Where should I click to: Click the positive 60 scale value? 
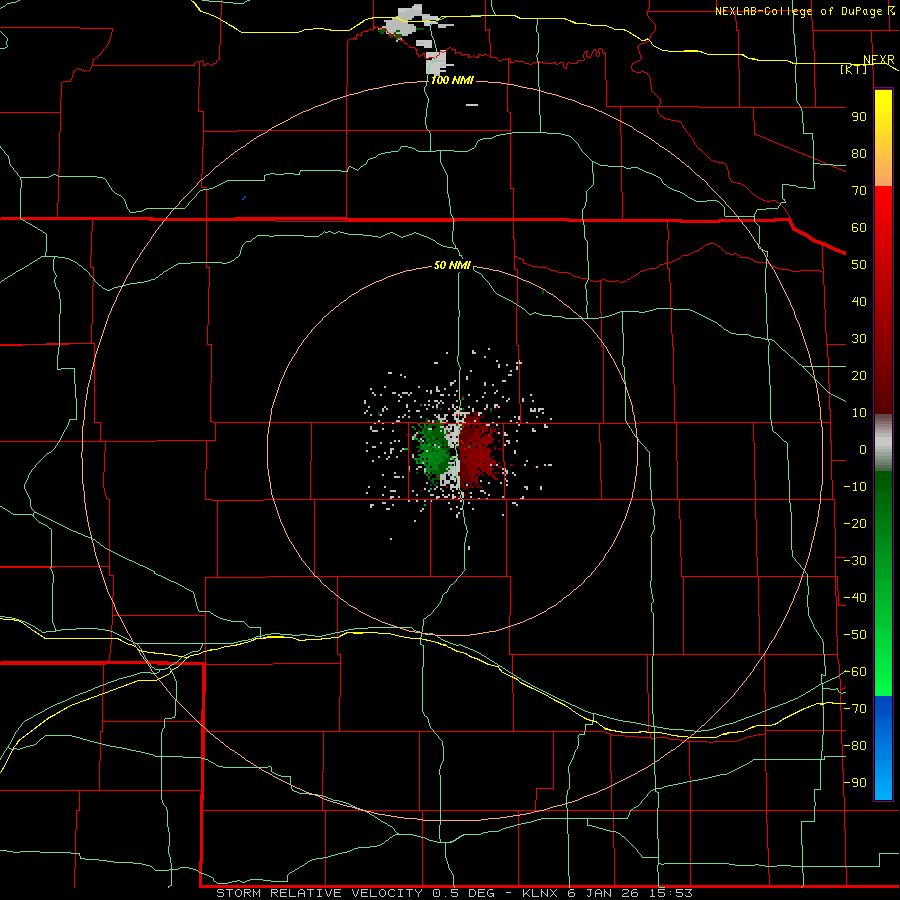click(x=859, y=228)
